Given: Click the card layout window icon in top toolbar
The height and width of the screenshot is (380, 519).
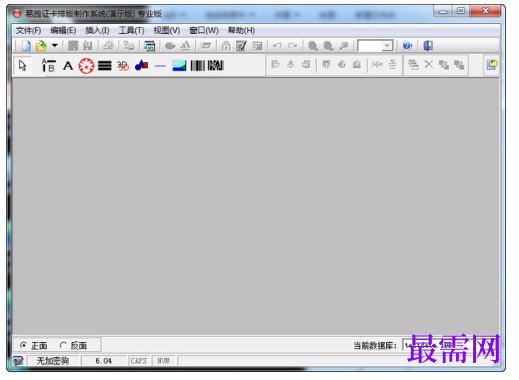Looking at the screenshot, I should [150, 46].
